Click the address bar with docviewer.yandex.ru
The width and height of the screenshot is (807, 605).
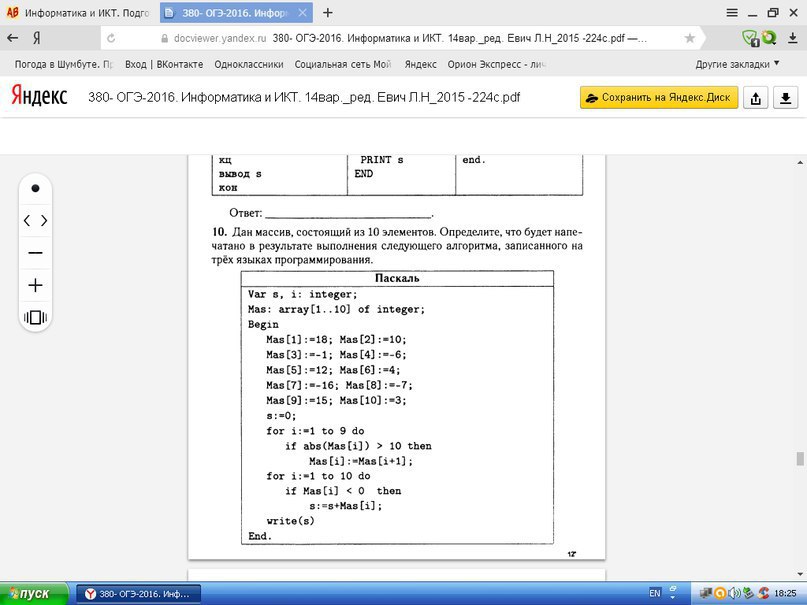(400, 38)
